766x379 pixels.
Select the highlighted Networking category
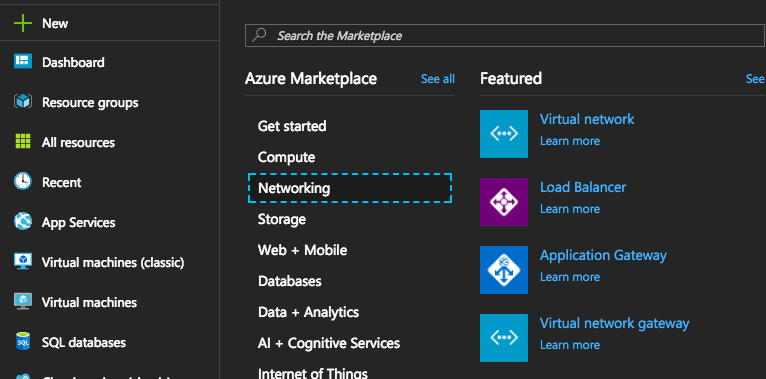pyautogui.click(x=350, y=188)
